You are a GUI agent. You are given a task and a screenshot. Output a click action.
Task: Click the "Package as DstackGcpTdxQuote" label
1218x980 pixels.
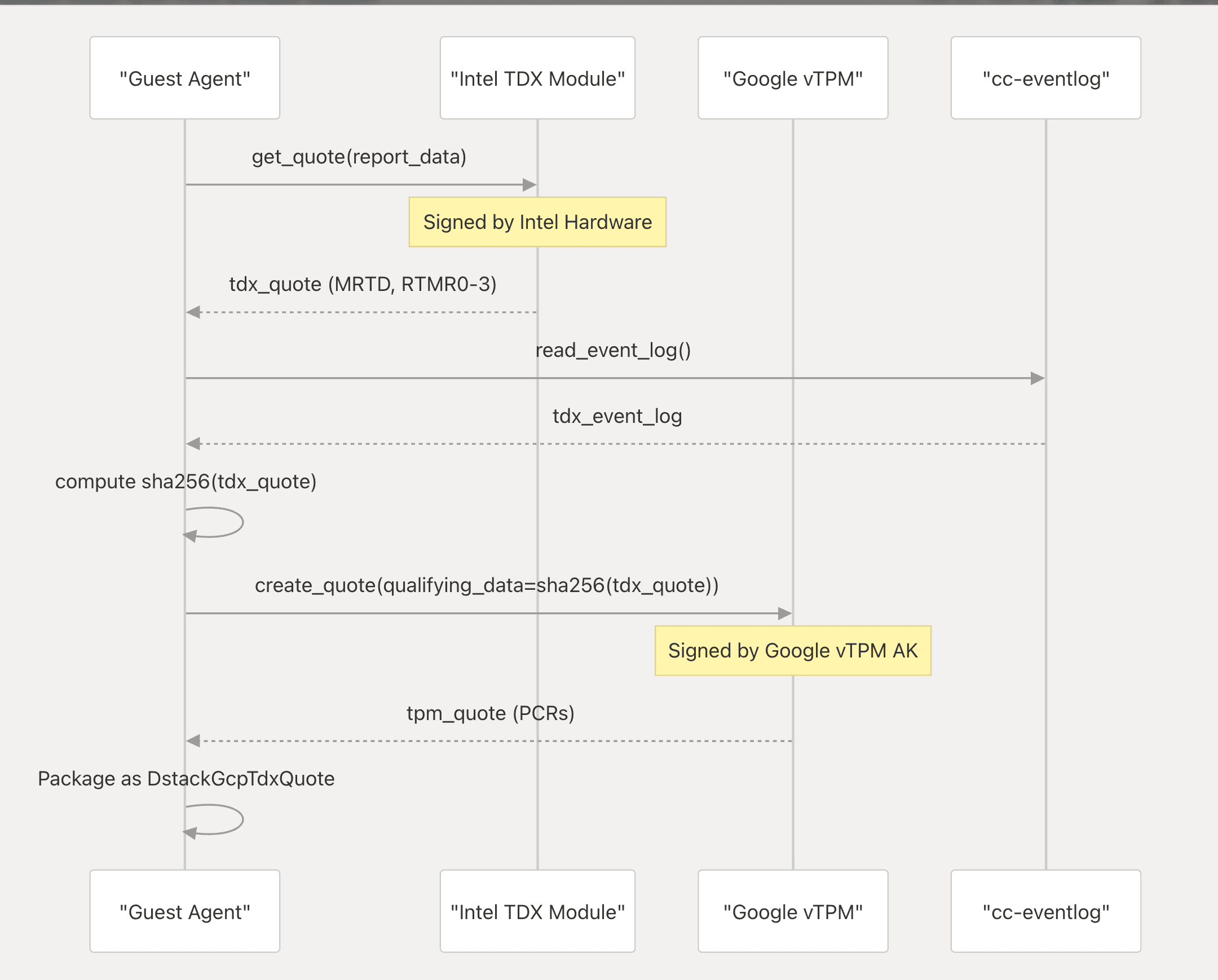pos(186,779)
